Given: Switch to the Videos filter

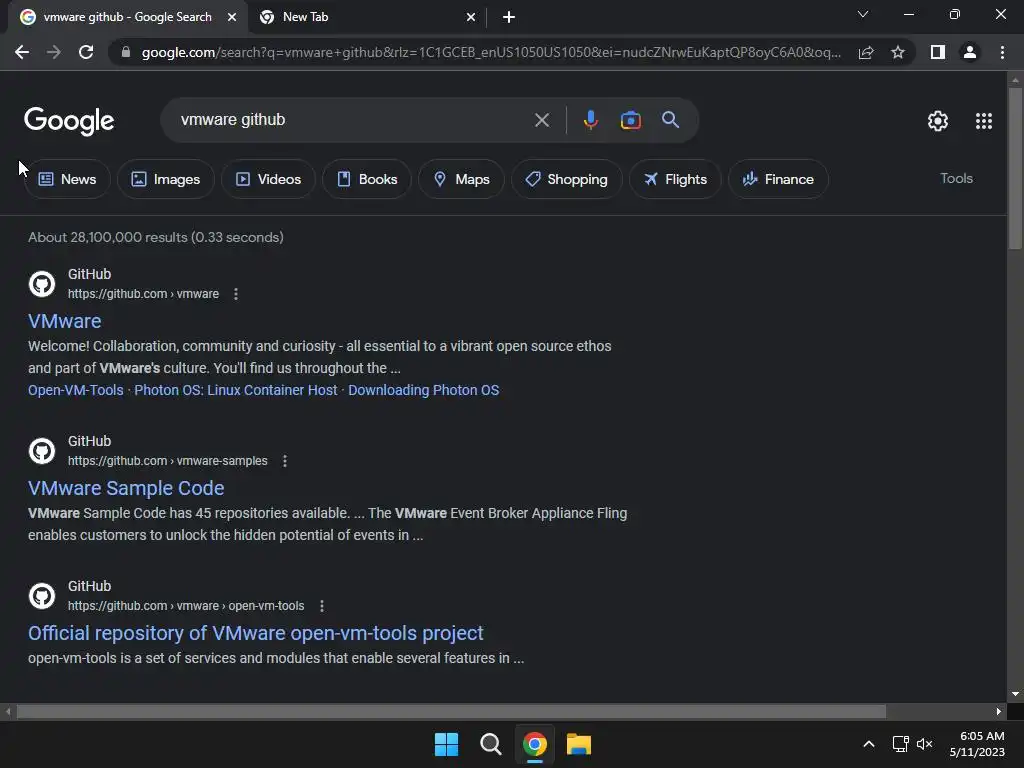Looking at the screenshot, I should pyautogui.click(x=268, y=179).
